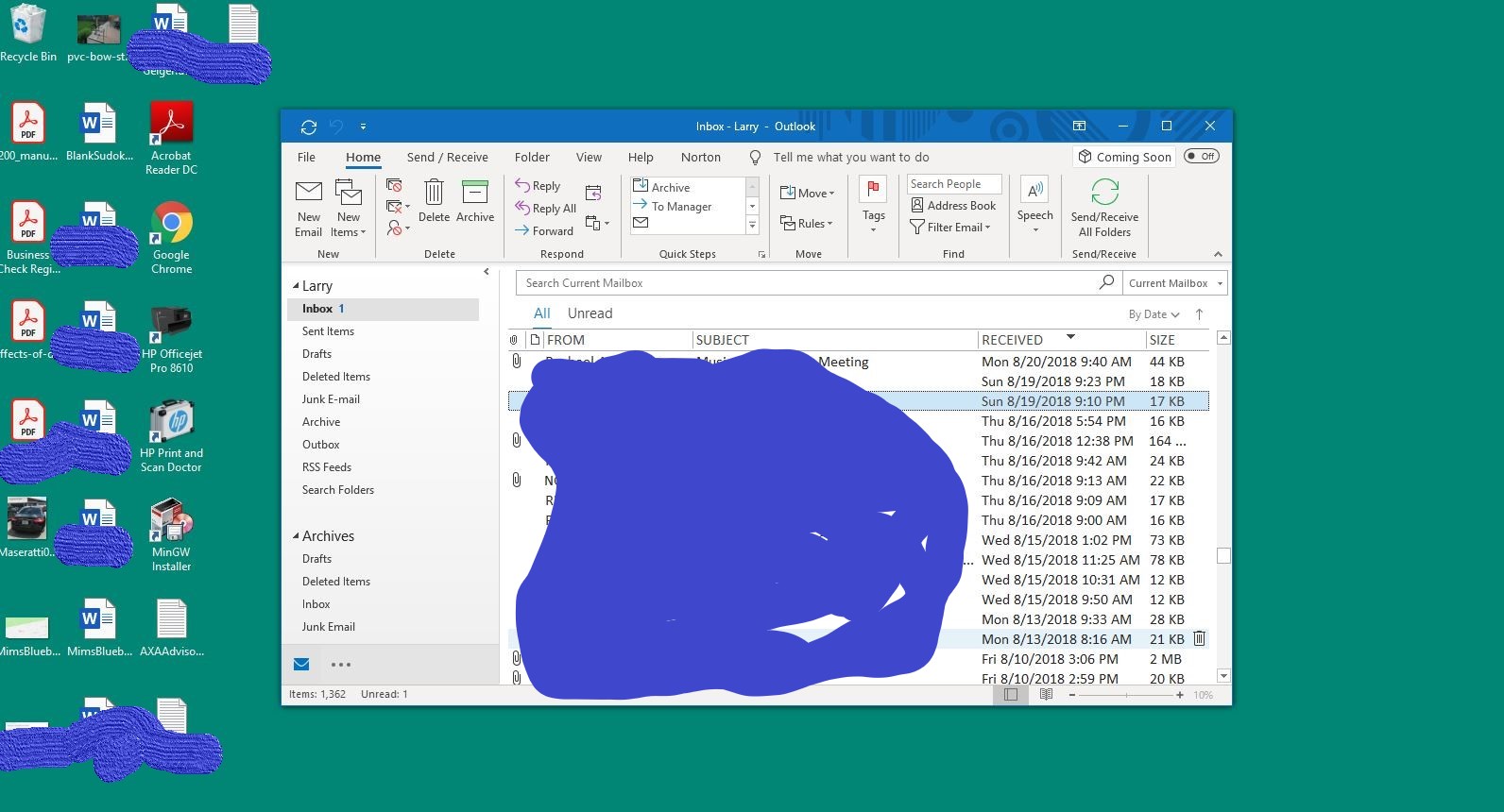Switch to the Folder tab
Viewport: 1504px width, 812px height.
[532, 157]
